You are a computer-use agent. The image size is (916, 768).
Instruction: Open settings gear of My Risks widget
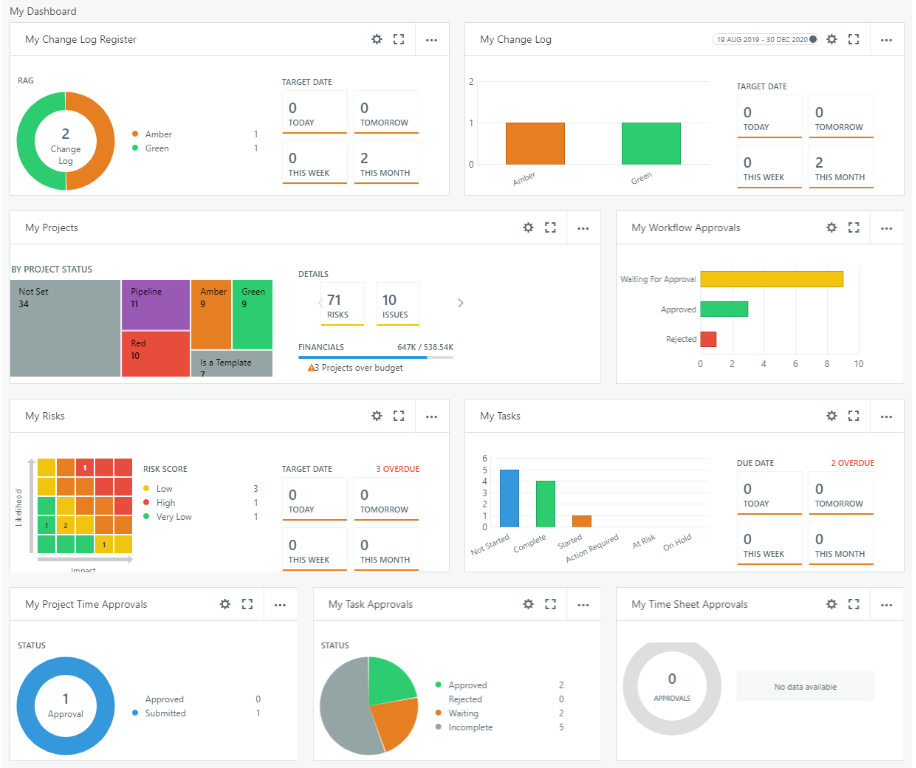tap(377, 416)
